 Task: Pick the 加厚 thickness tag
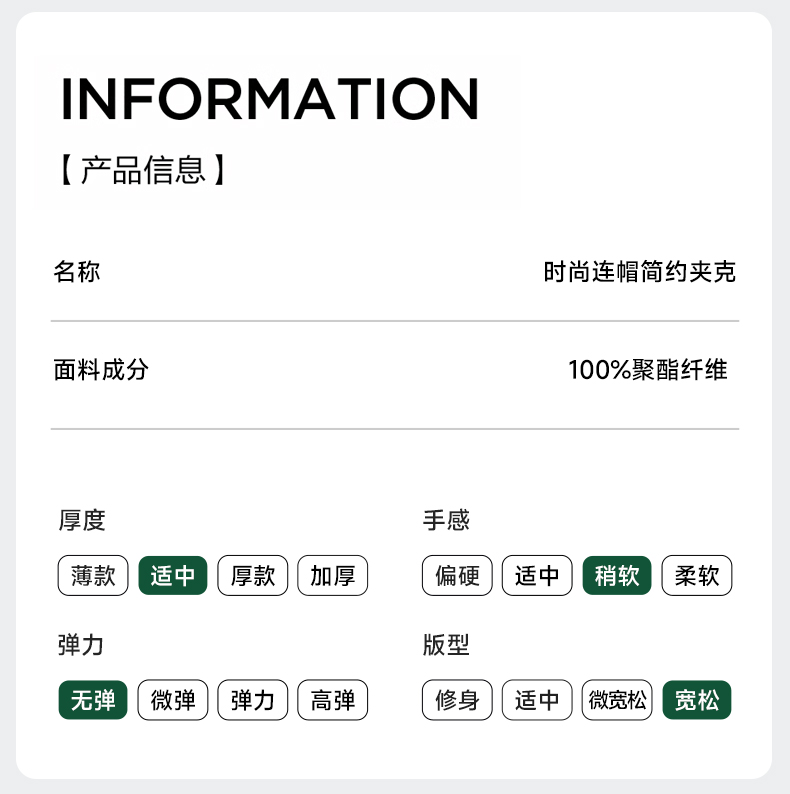click(333, 576)
